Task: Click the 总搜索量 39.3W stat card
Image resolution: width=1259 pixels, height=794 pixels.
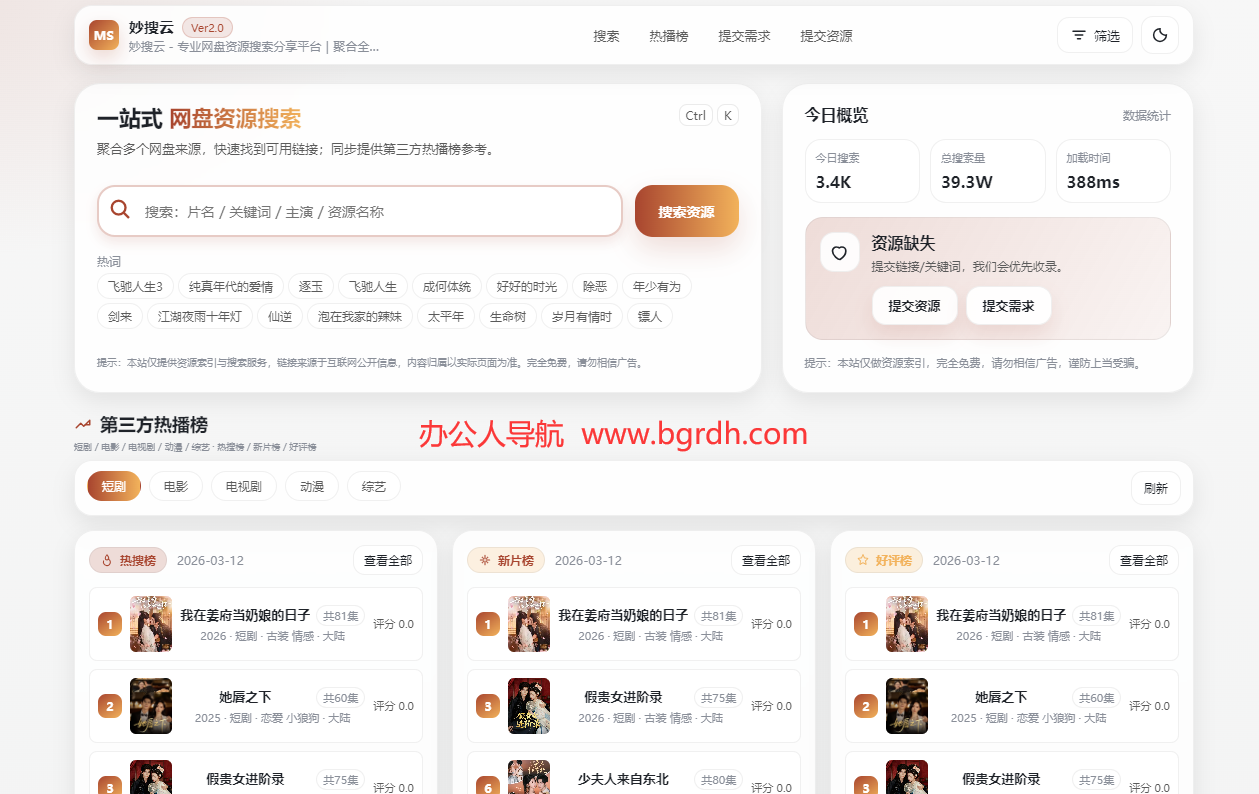Action: click(988, 171)
